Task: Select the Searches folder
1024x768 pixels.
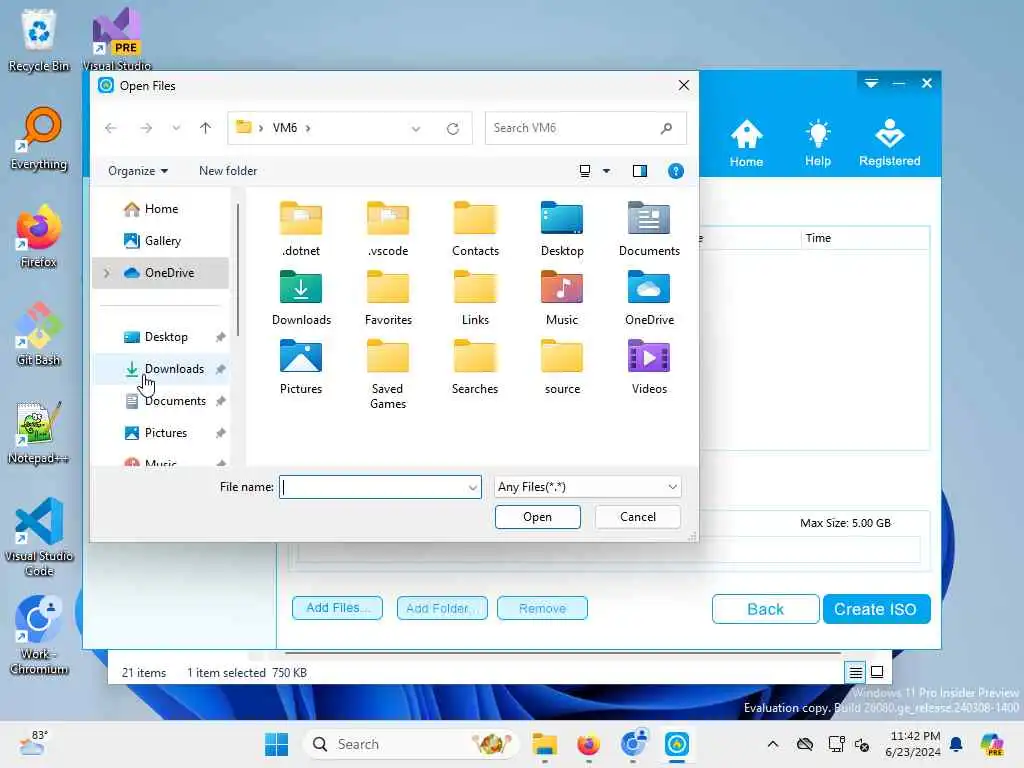Action: click(x=475, y=367)
